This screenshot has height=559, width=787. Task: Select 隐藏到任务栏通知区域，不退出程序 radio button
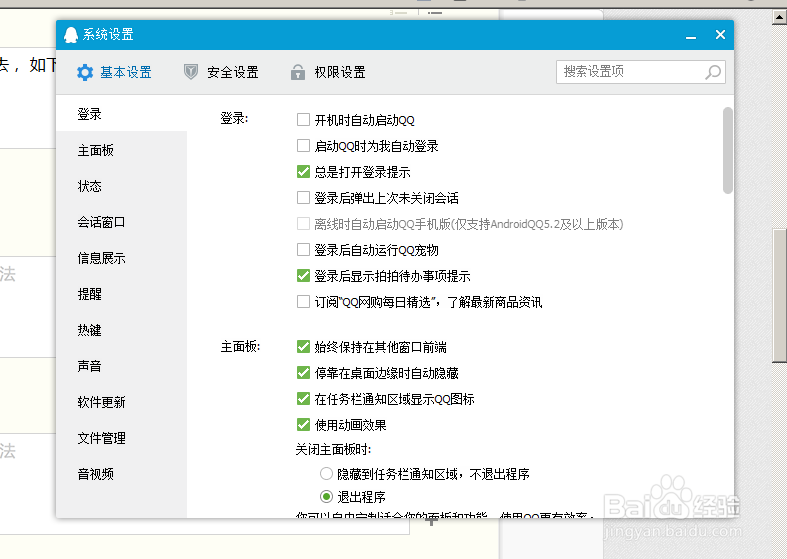326,473
